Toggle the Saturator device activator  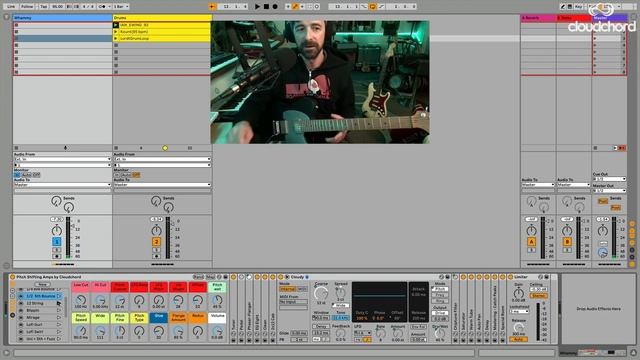[463, 277]
